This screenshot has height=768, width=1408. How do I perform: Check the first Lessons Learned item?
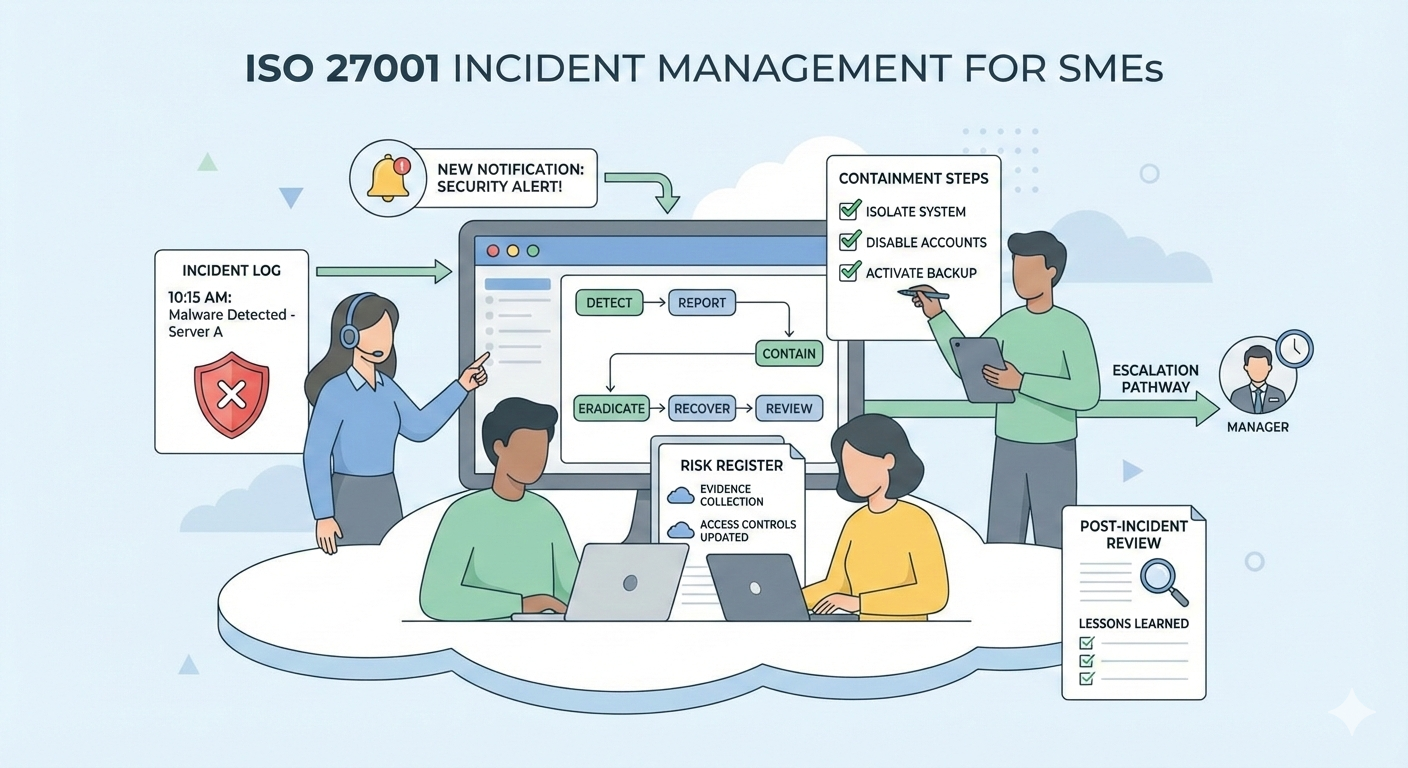(x=1086, y=644)
